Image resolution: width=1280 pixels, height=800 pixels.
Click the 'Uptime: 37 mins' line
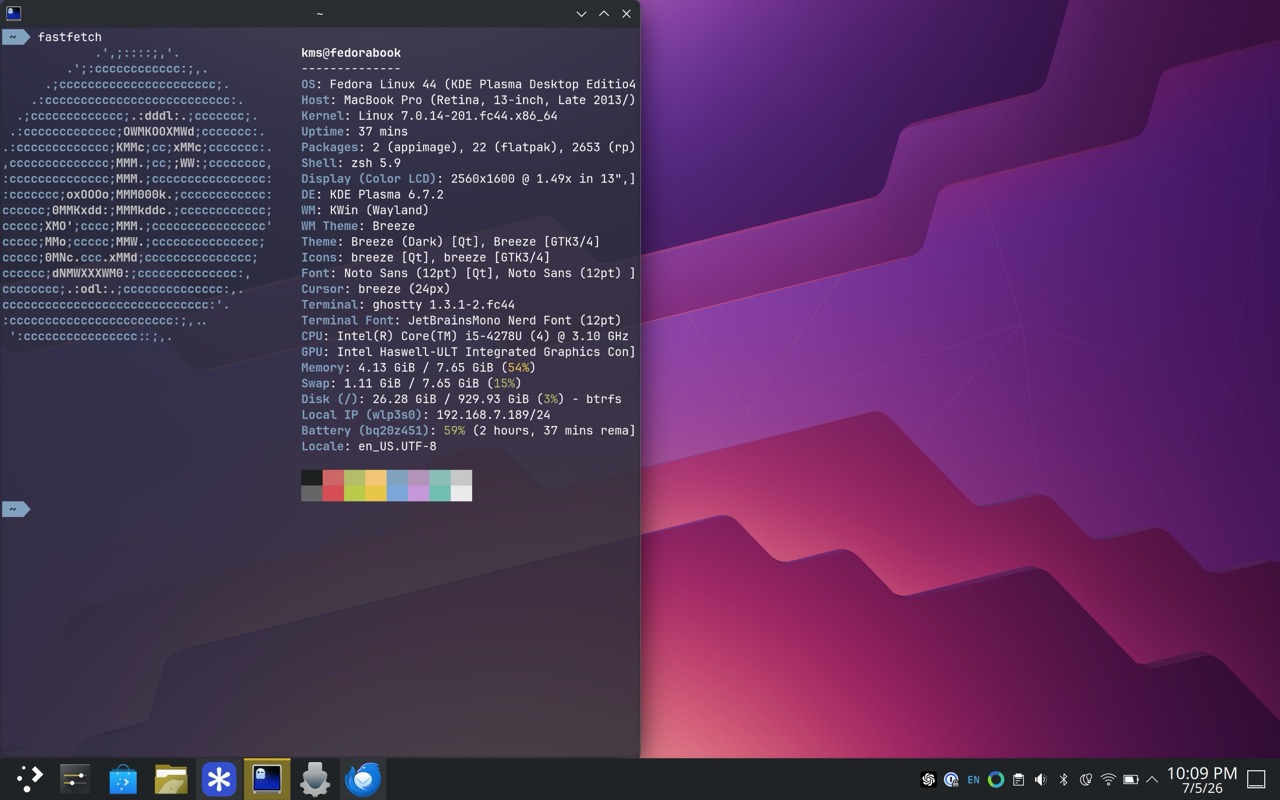click(354, 132)
